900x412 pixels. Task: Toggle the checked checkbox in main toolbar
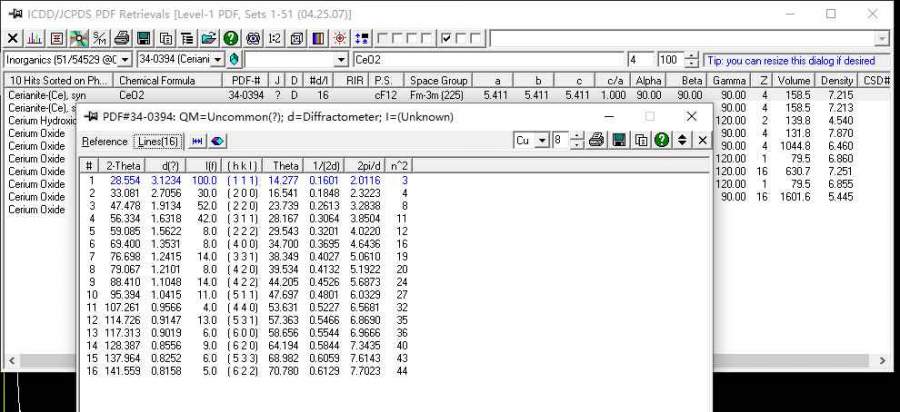pos(447,39)
